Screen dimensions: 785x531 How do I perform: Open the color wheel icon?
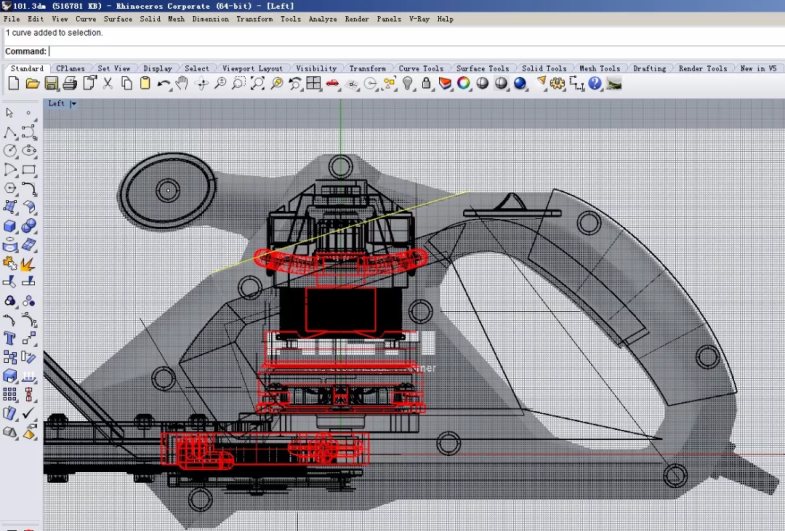pos(464,84)
